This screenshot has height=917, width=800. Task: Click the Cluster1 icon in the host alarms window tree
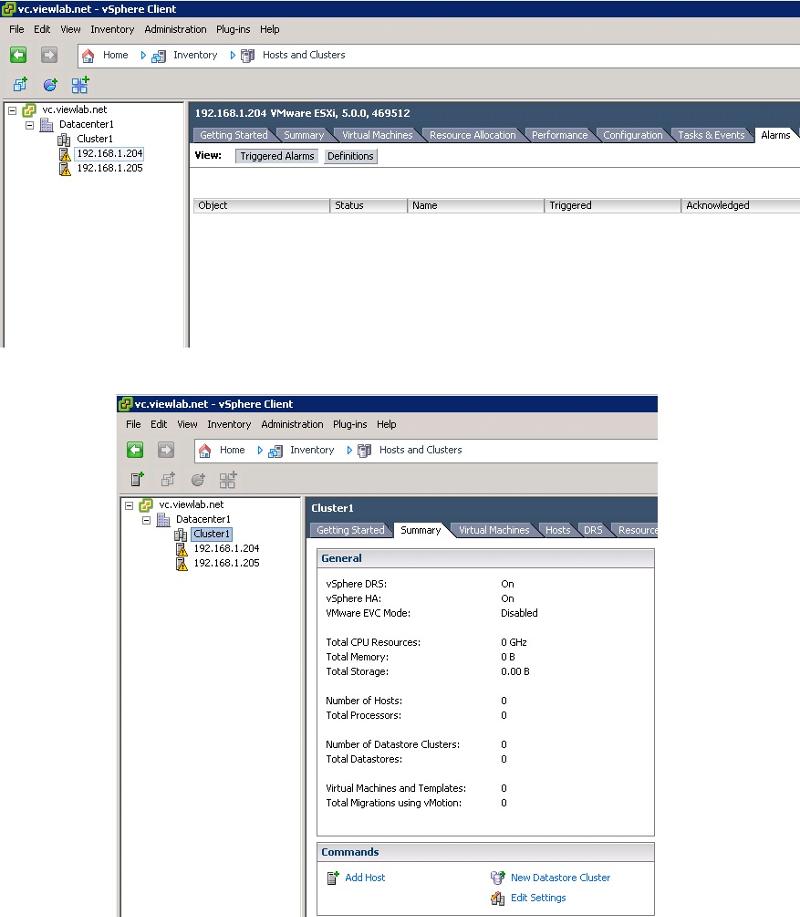pos(64,139)
